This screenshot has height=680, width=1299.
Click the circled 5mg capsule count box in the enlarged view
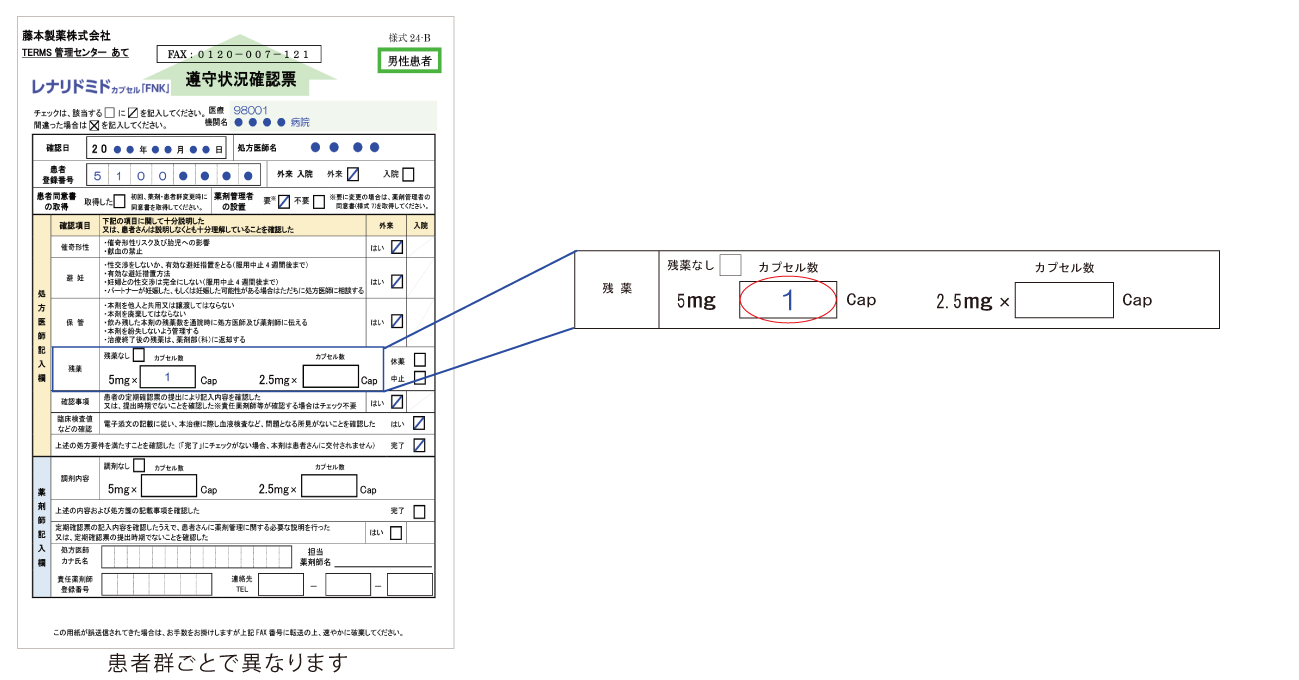tap(788, 300)
